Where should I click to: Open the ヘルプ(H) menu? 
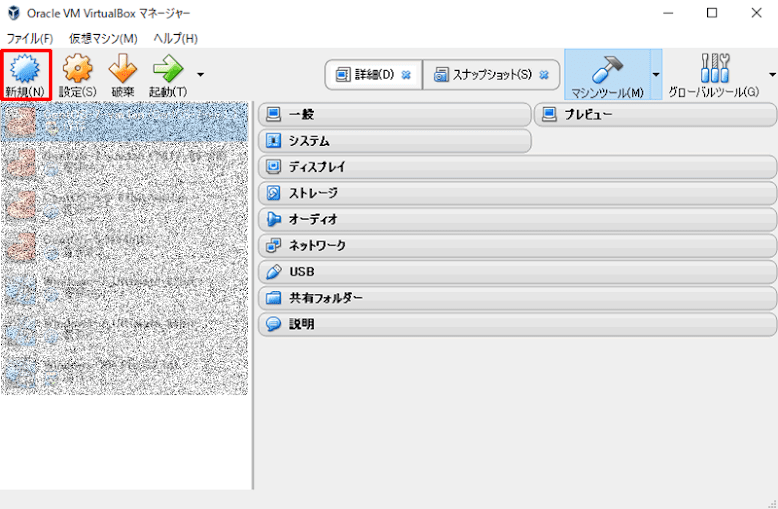click(176, 38)
